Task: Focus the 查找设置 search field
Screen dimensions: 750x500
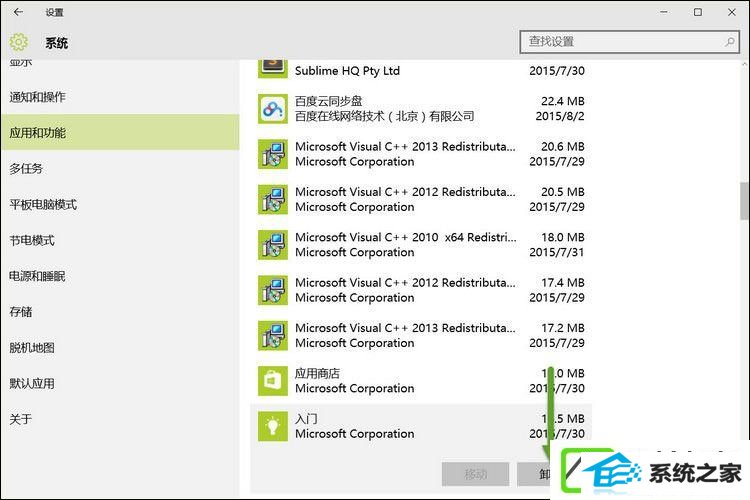Action: [629, 42]
